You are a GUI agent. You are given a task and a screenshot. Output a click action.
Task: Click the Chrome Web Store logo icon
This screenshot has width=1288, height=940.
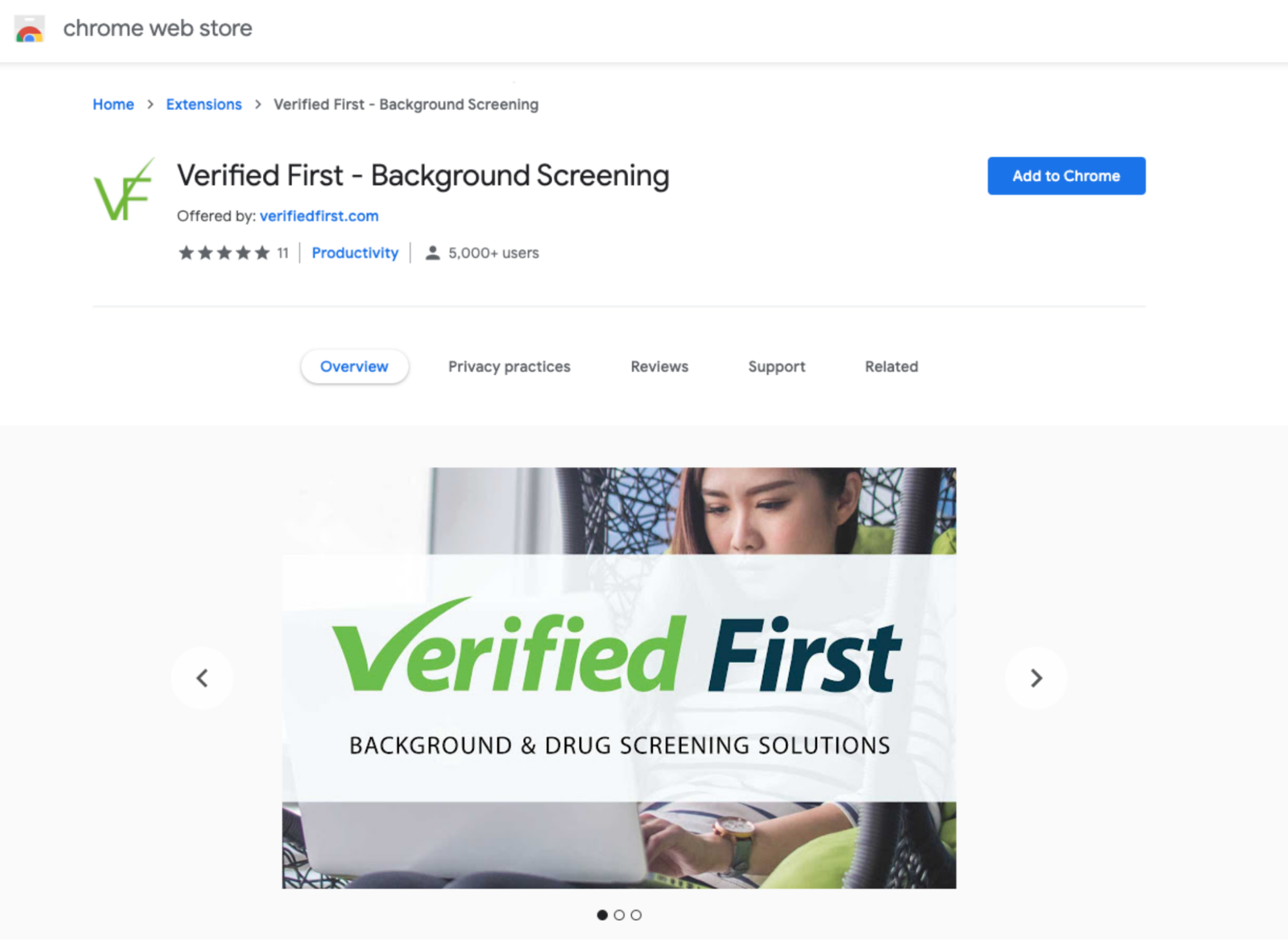click(30, 28)
